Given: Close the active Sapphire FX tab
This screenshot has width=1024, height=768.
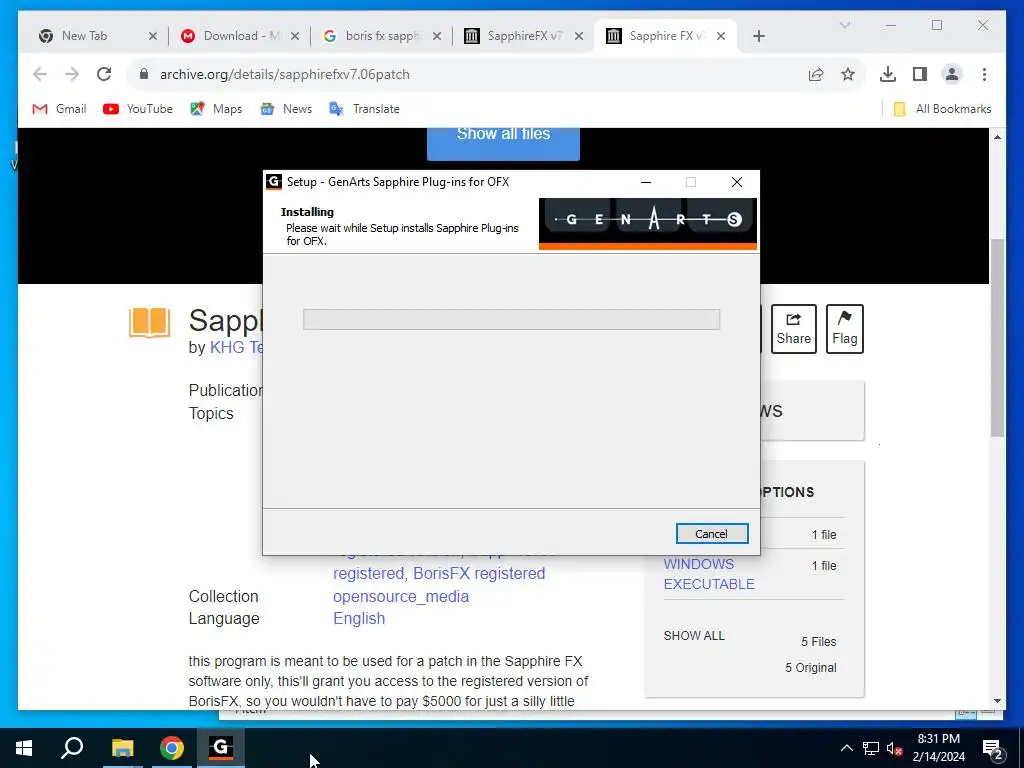Looking at the screenshot, I should coord(721,37).
